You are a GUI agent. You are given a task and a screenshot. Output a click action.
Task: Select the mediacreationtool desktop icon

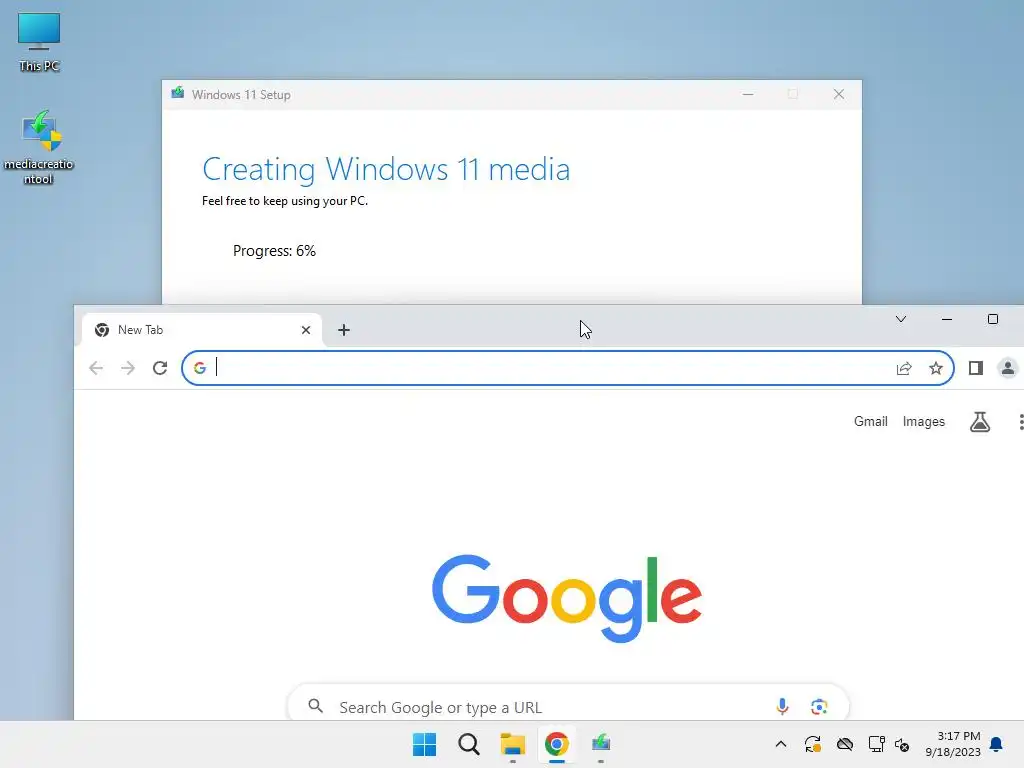tap(39, 148)
